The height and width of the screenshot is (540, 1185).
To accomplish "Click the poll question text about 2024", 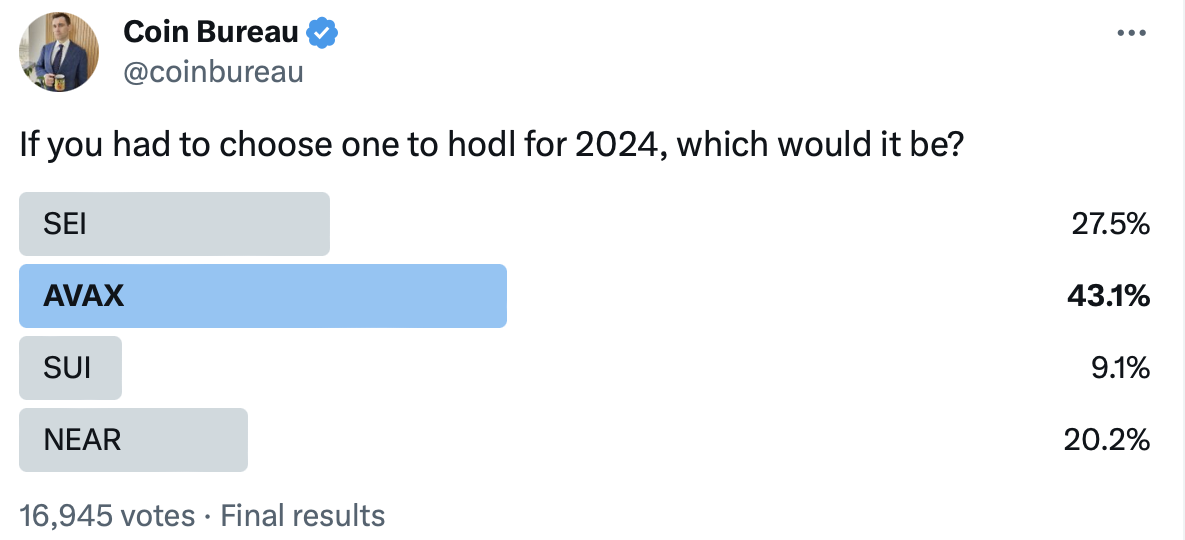I will click(491, 144).
